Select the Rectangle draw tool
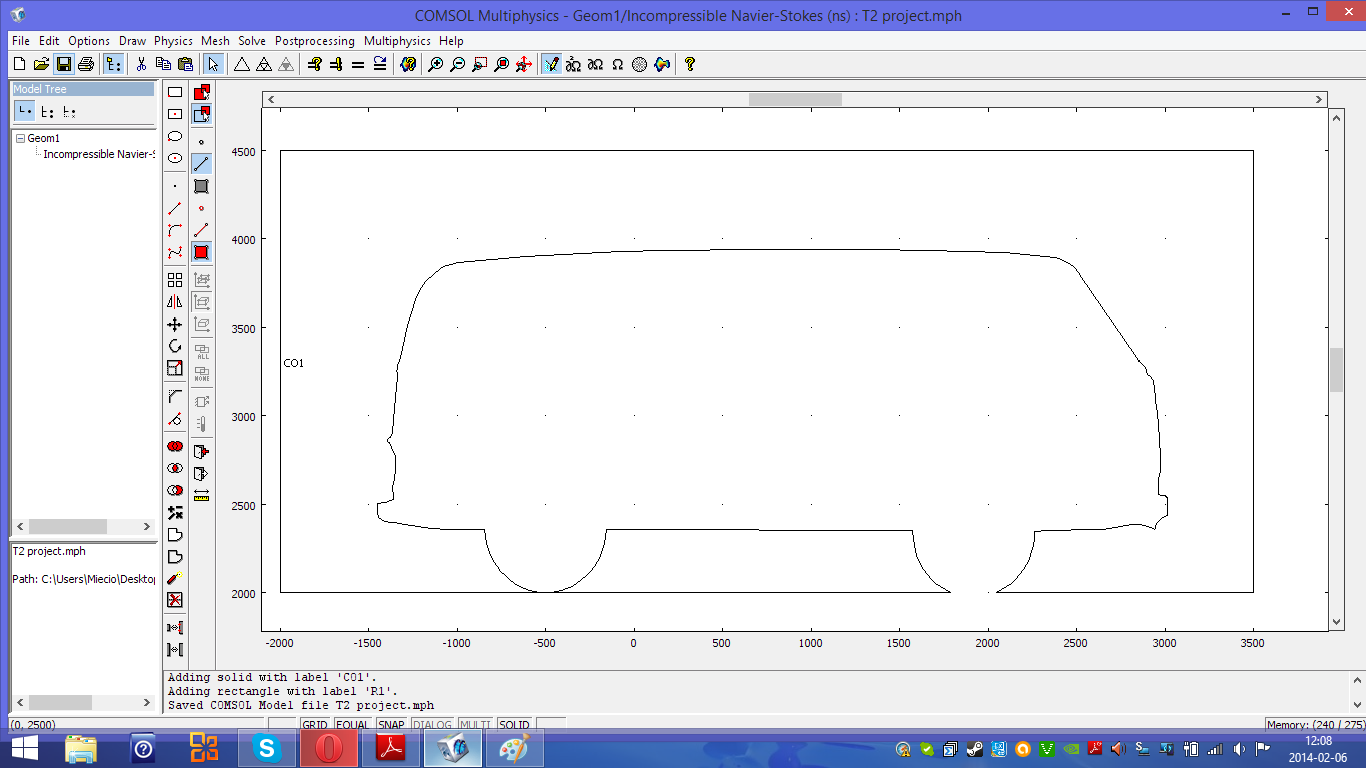The image size is (1366, 768). coord(175,92)
